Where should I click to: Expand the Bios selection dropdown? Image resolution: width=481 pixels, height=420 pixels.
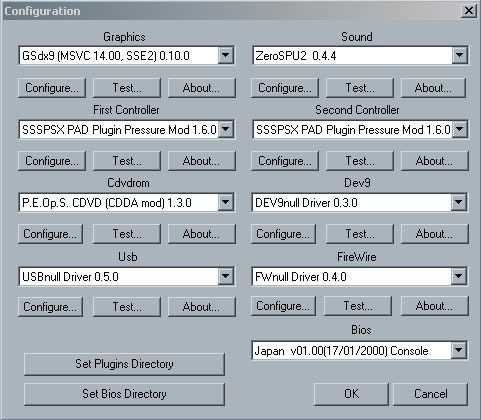click(x=459, y=350)
